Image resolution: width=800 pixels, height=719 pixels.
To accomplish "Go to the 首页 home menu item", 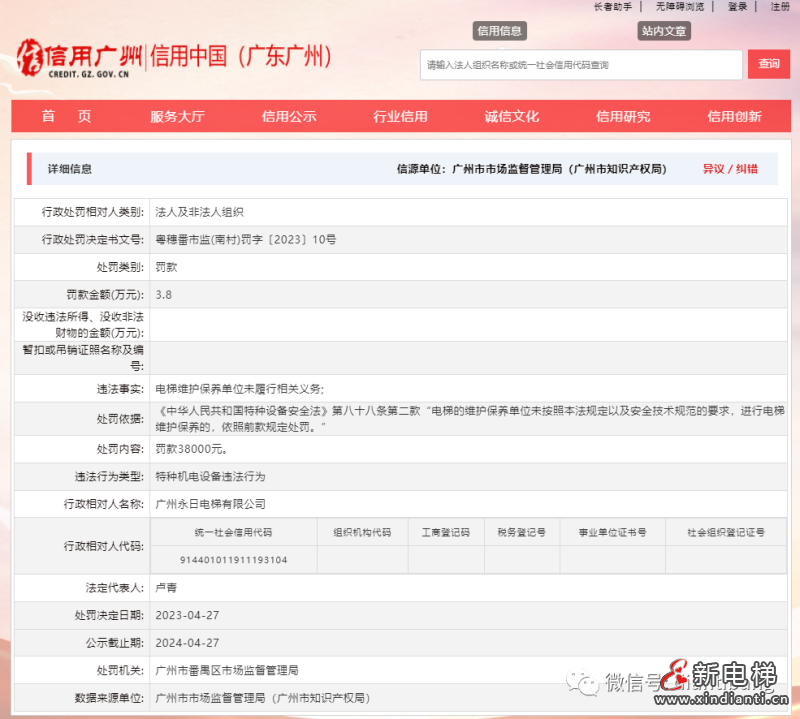I will click(65, 116).
